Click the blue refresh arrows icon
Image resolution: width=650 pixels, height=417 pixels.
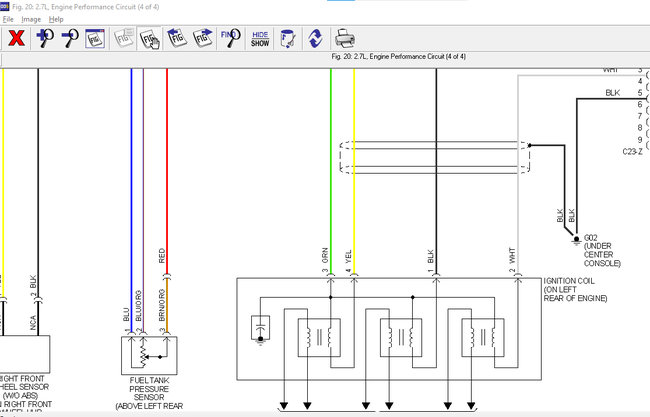point(315,39)
